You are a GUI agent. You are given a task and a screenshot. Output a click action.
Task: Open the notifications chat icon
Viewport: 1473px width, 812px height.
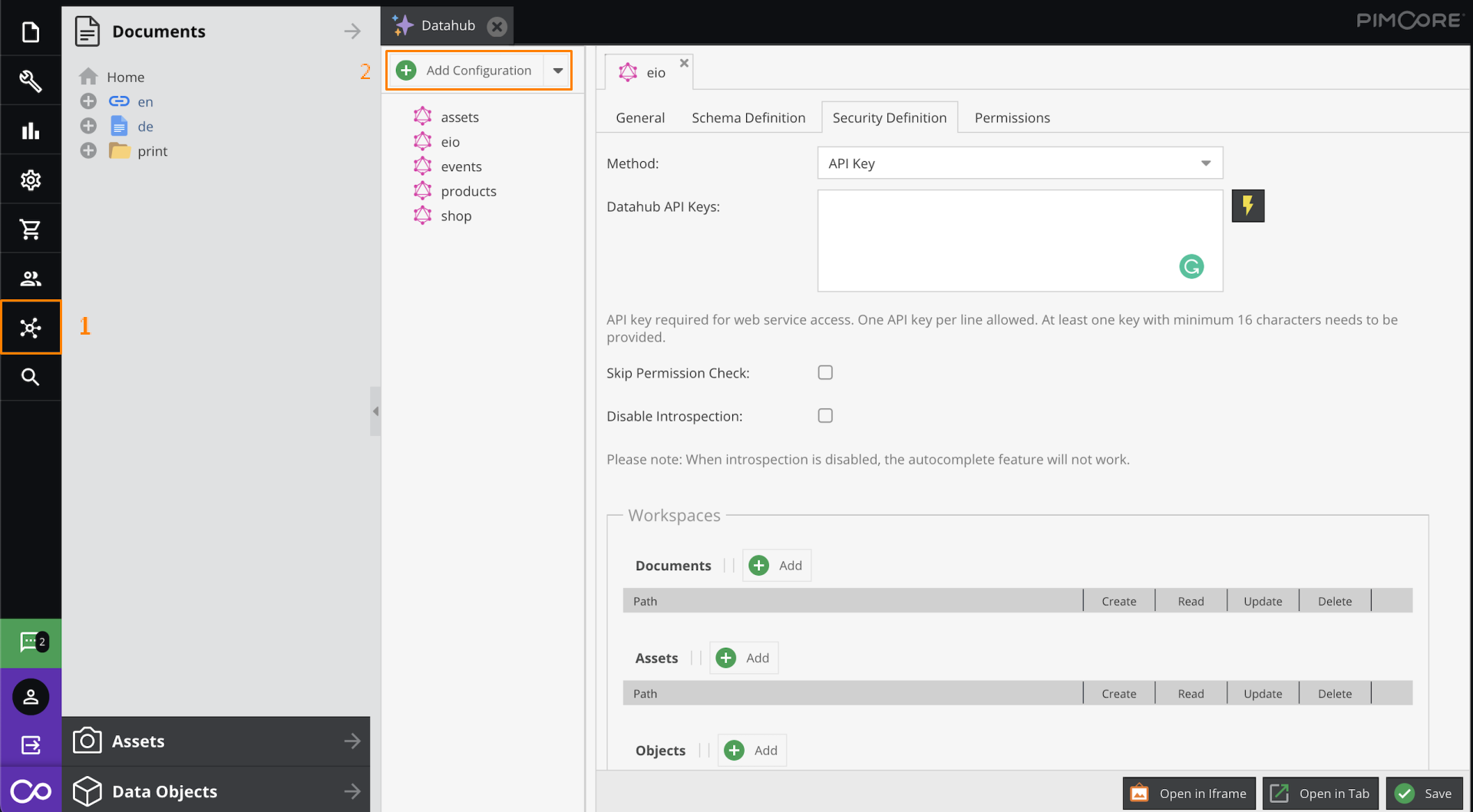point(31,642)
